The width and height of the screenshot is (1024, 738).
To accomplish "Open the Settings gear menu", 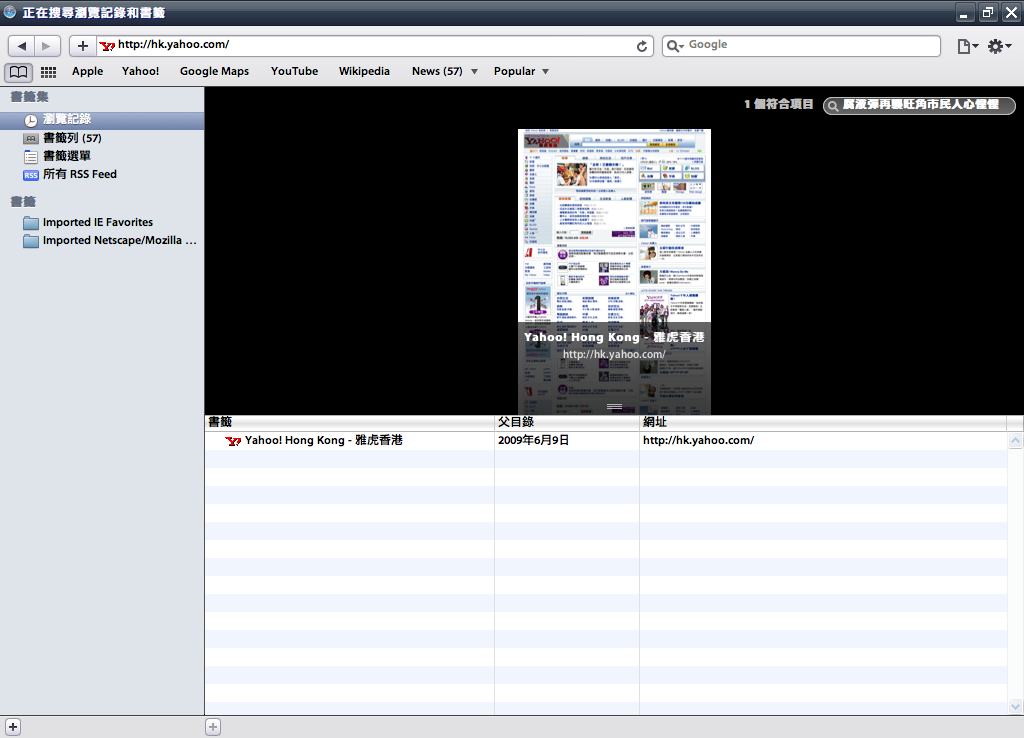I will pos(998,46).
